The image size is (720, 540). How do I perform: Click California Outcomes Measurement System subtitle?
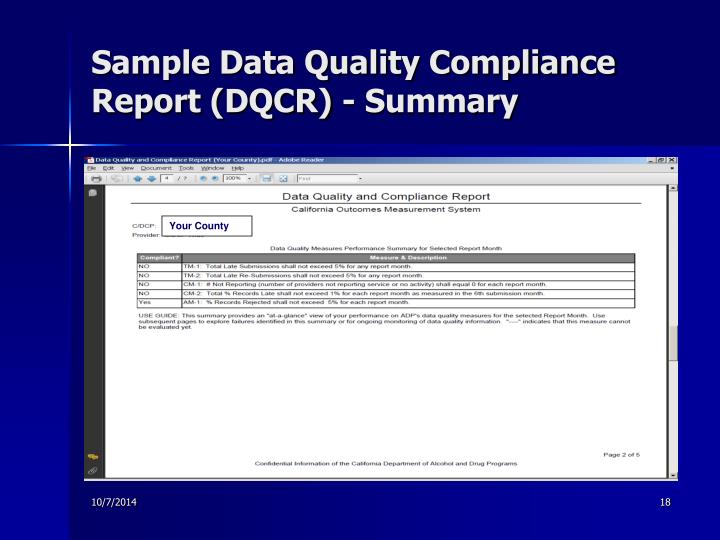386,209
